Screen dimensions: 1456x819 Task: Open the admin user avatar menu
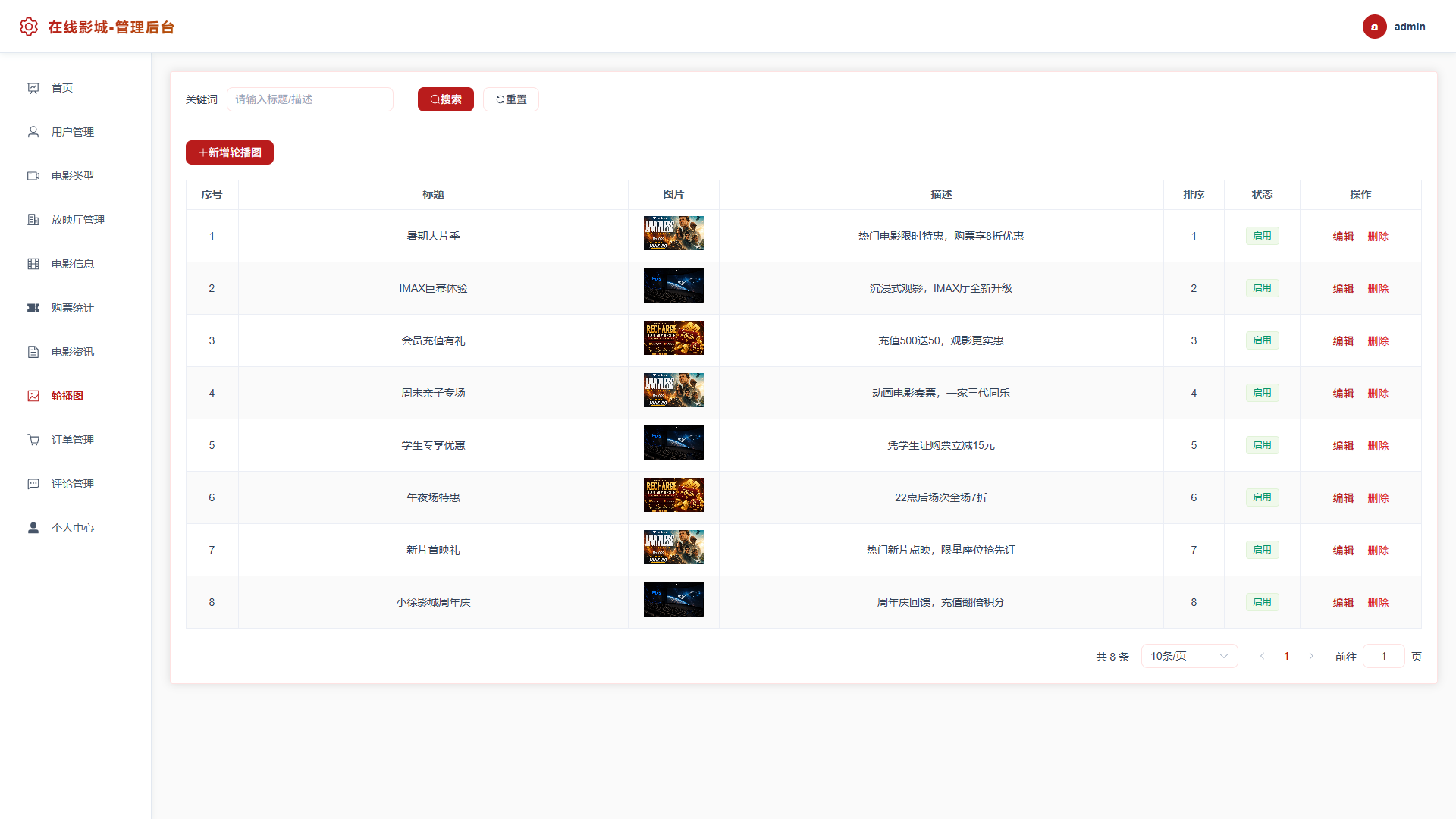(1374, 27)
